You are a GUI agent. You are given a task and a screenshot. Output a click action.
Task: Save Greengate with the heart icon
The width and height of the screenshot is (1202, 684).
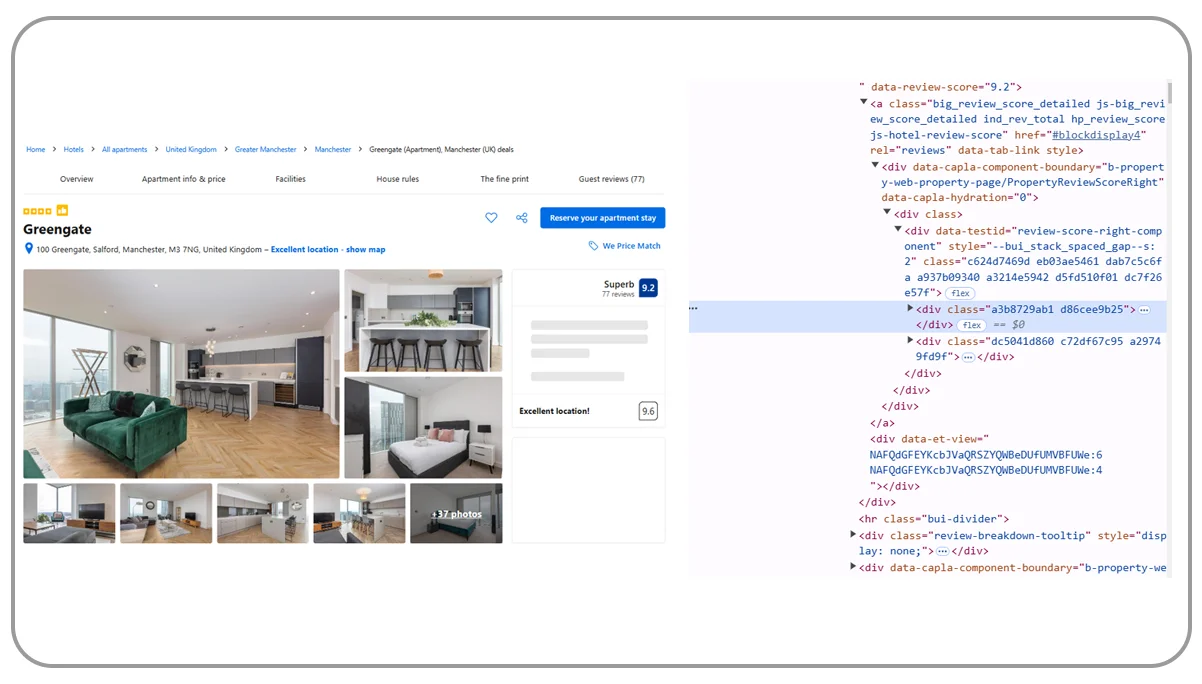pyautogui.click(x=491, y=218)
